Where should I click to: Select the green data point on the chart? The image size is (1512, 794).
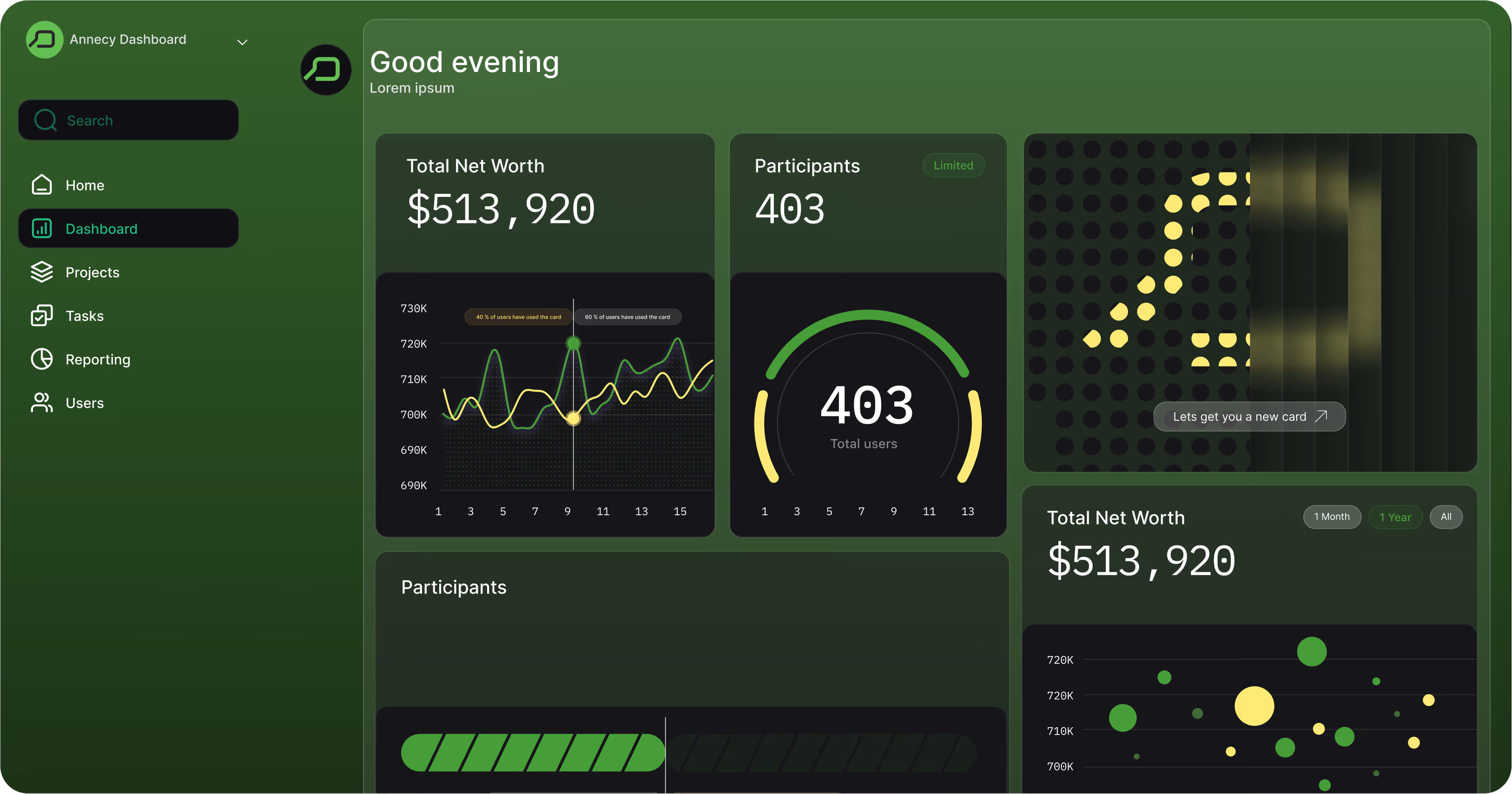[x=573, y=342]
